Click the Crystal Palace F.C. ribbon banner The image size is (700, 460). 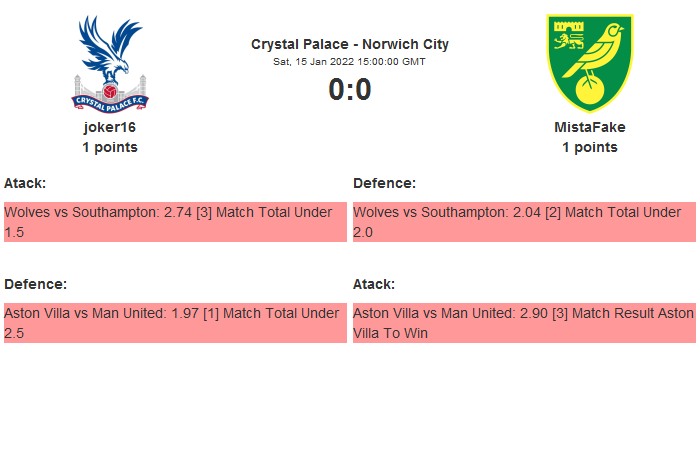(x=110, y=99)
